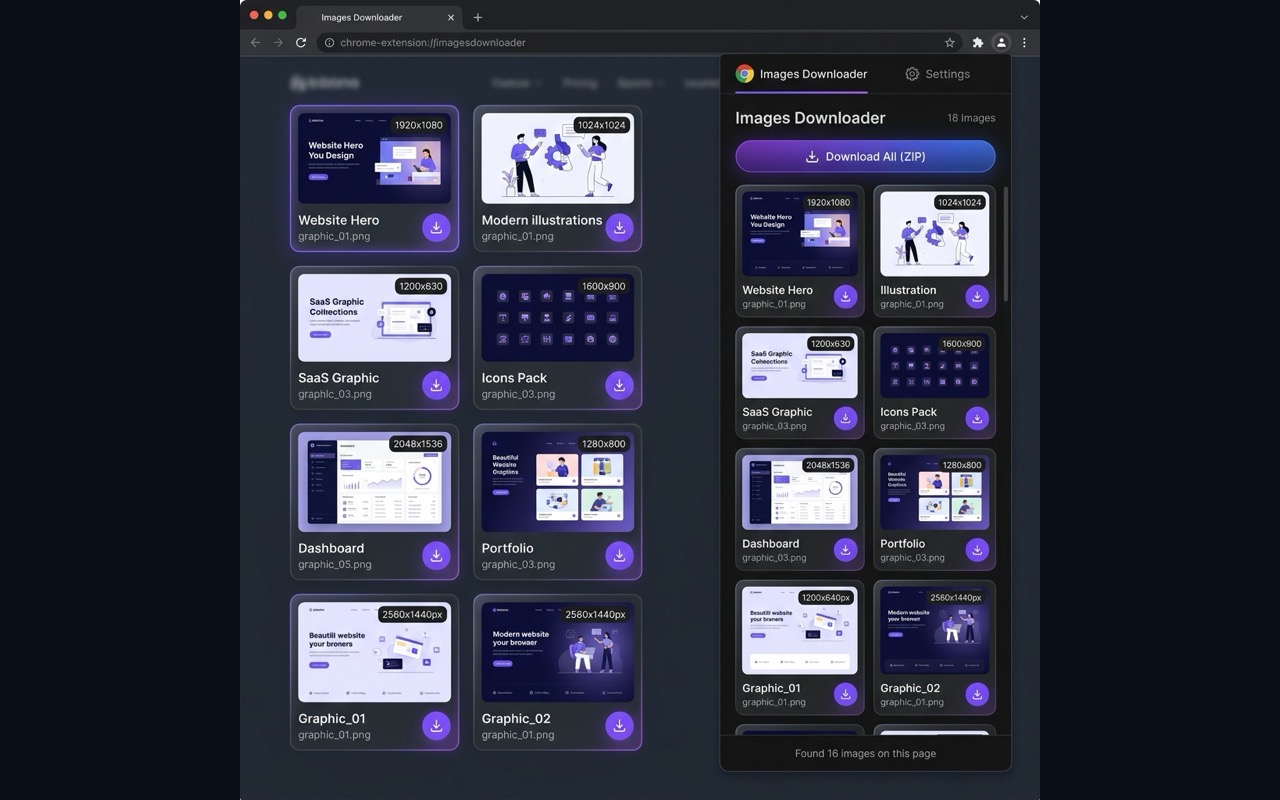Click the Settings gear icon

coord(912,74)
